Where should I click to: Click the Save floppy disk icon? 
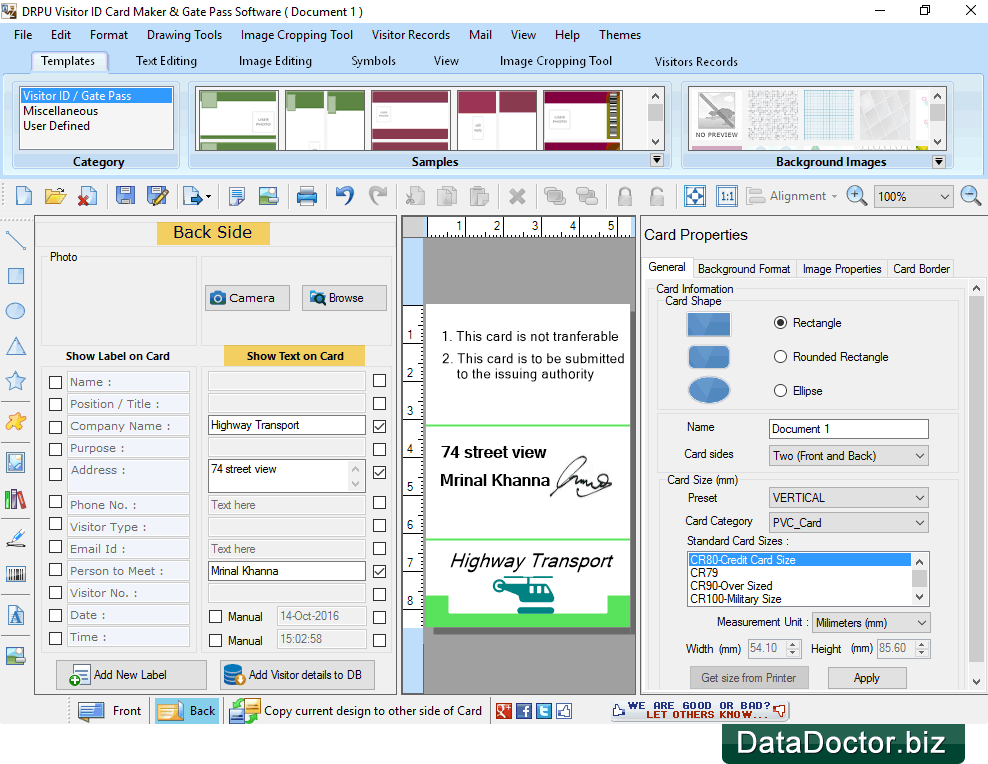125,196
